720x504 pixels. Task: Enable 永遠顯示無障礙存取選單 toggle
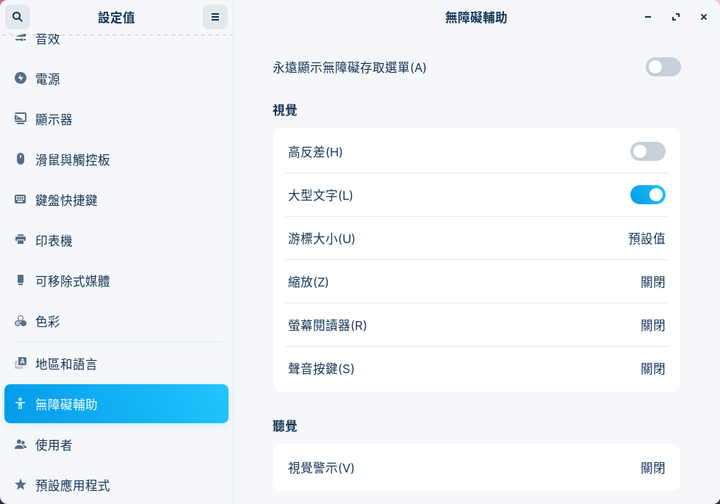(x=663, y=67)
